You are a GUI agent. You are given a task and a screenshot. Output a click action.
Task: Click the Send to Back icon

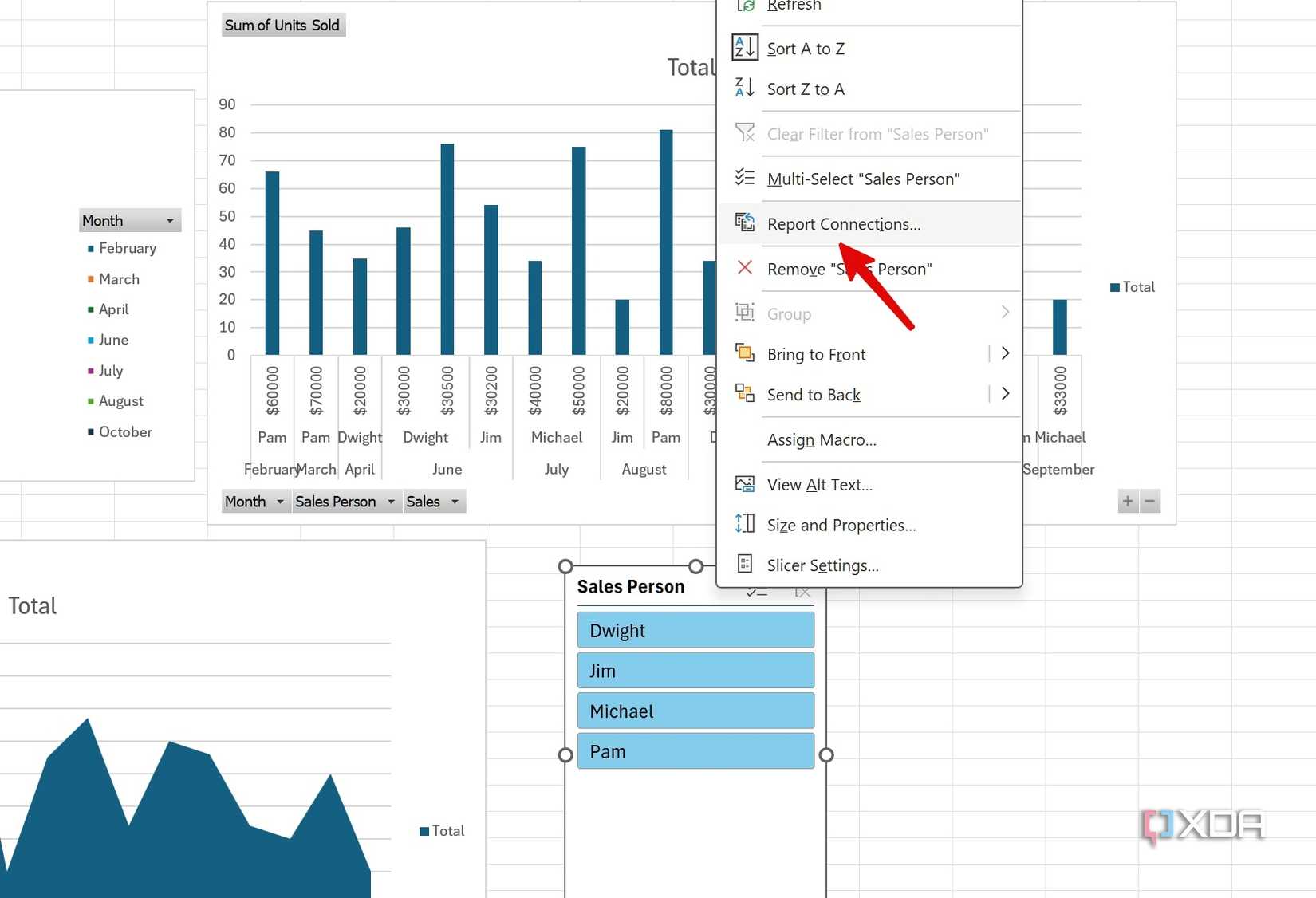744,394
